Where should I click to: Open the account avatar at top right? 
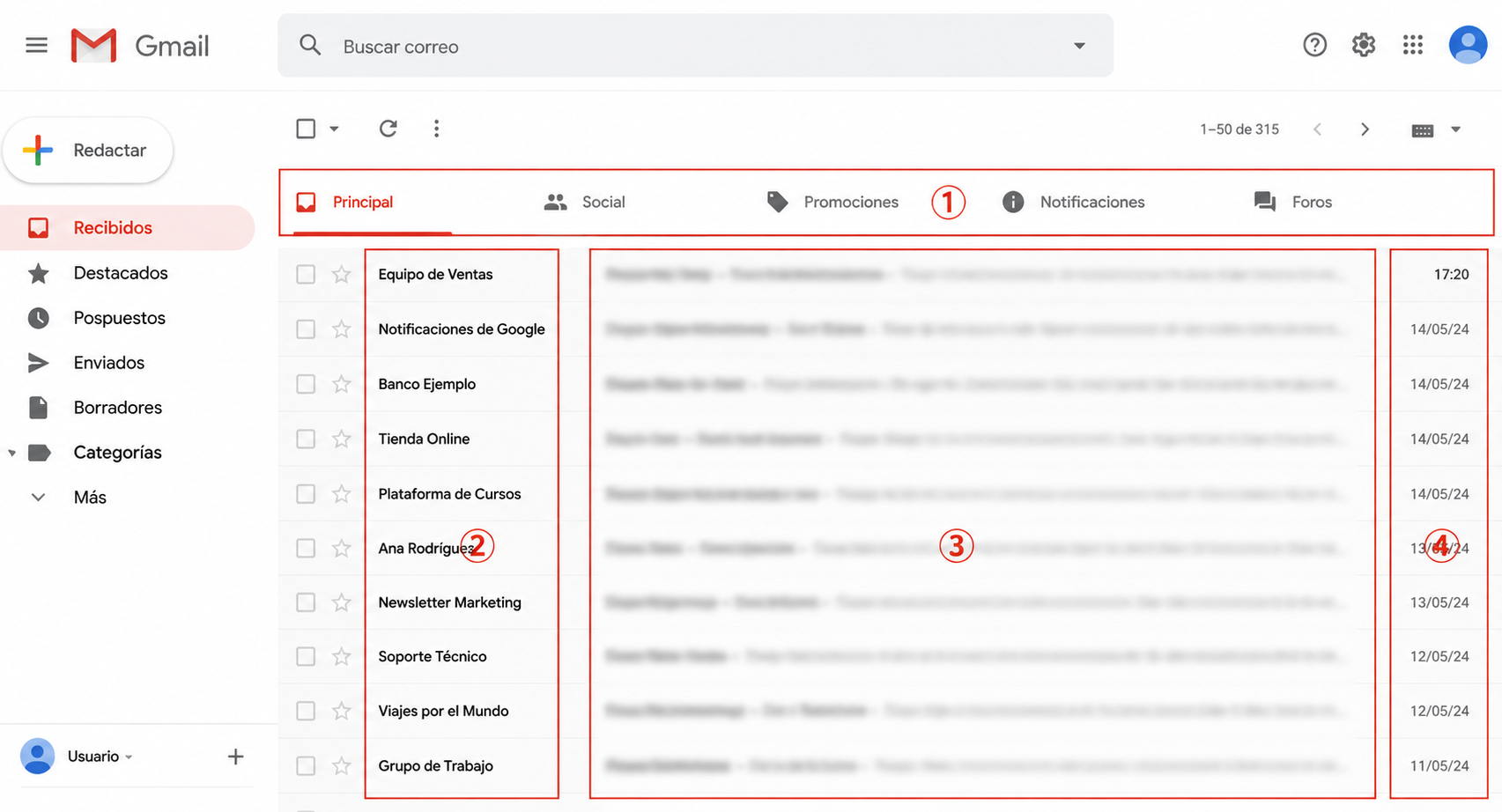pos(1468,45)
